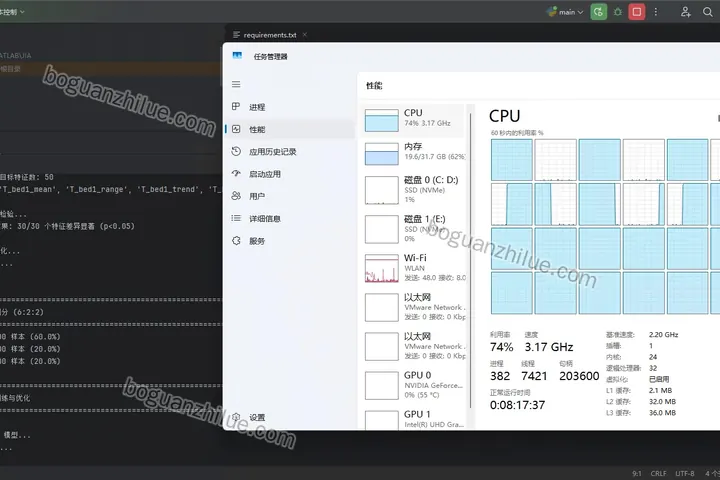Select Disk 0 (C: D:) resource entry
The width and height of the screenshot is (720, 480).
tap(414, 190)
